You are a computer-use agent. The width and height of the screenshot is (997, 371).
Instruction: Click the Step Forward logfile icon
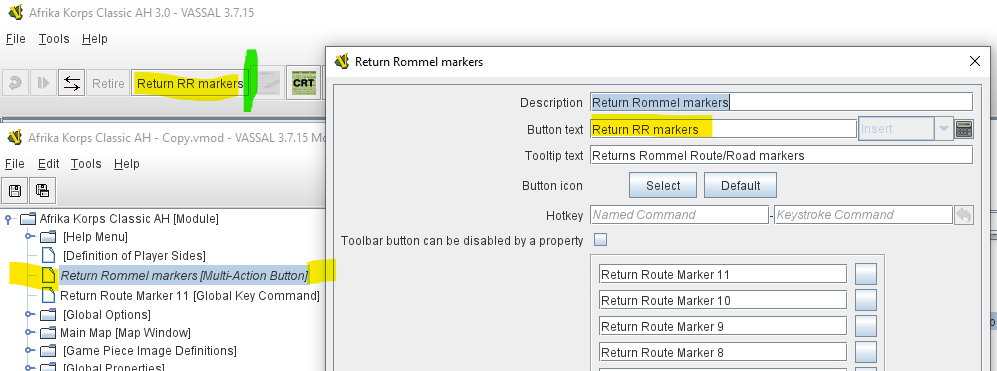(43, 83)
